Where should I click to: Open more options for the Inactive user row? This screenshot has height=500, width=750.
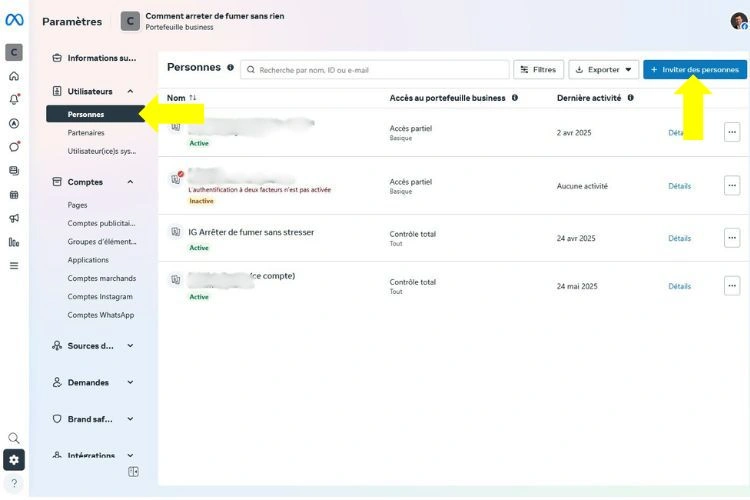tap(732, 185)
